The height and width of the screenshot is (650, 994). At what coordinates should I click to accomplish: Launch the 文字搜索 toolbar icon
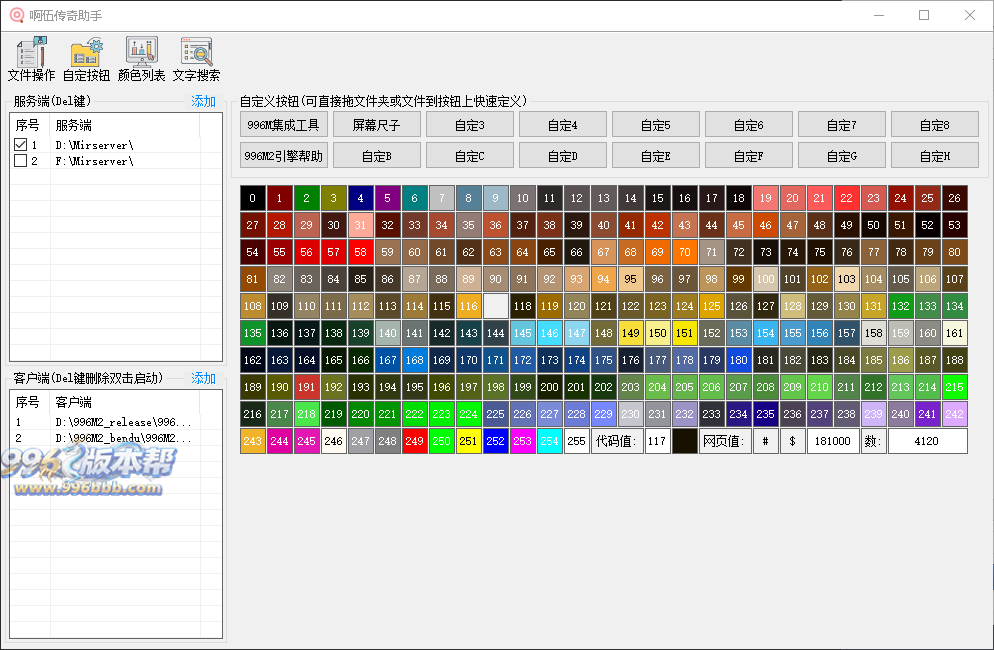(196, 59)
